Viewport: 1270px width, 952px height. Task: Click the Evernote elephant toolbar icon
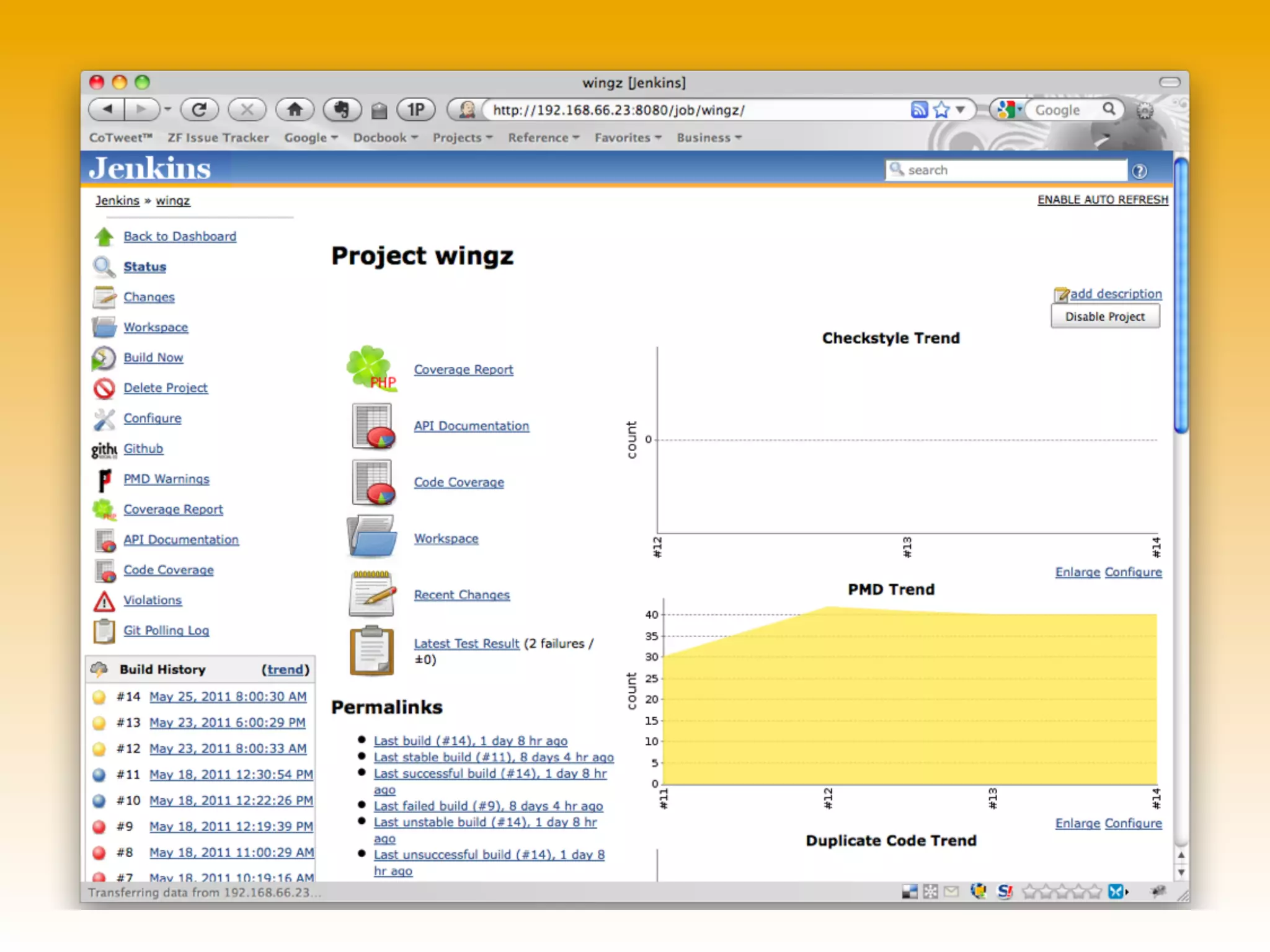tap(342, 110)
